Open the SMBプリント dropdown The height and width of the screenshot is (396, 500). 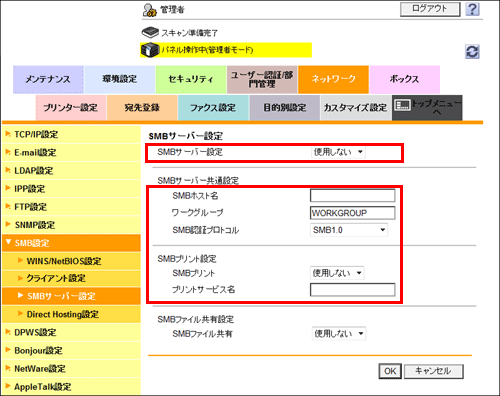337,273
